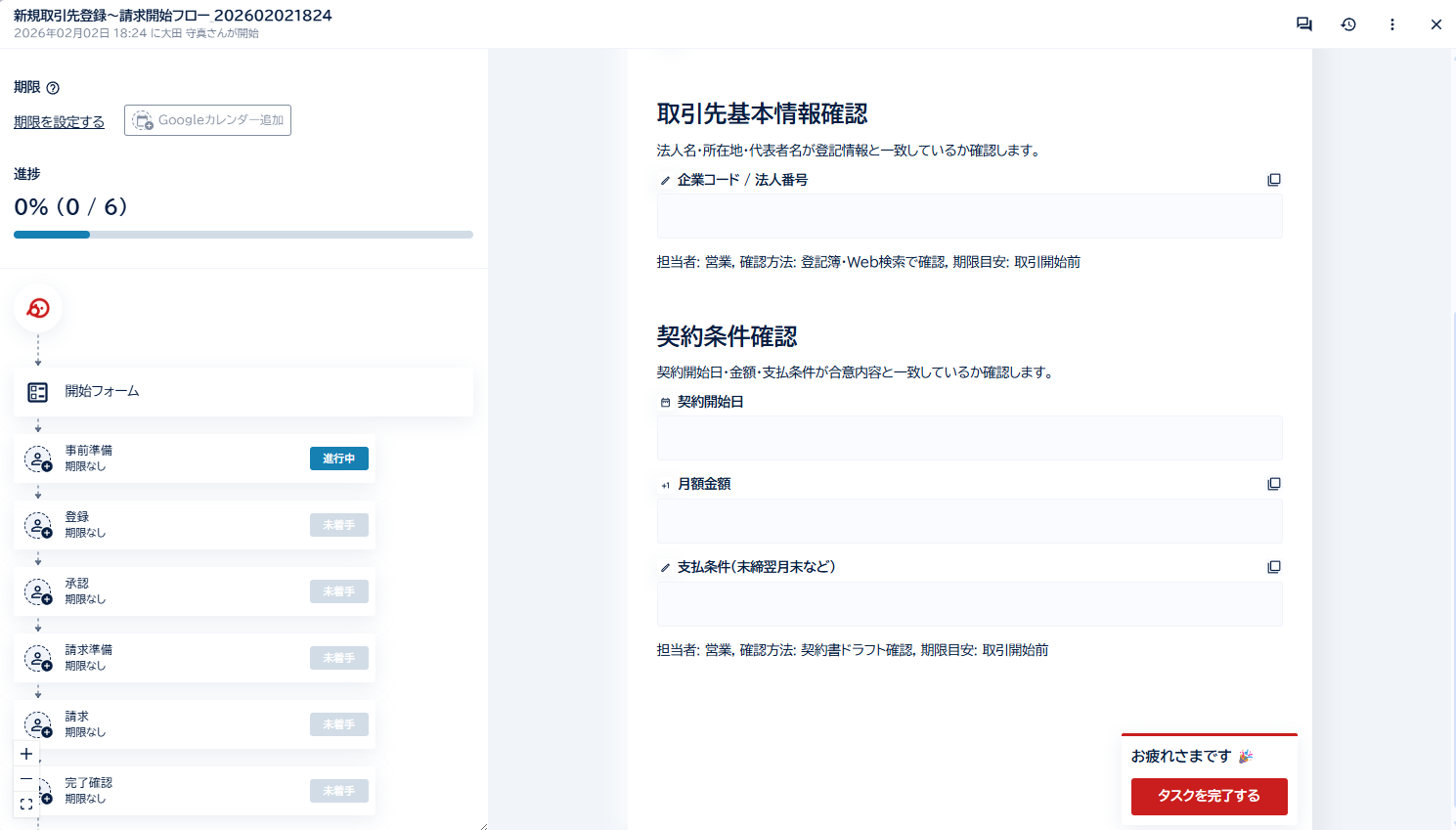Open the vertical three-dot more menu
Screen dimensions: 1456x830
coord(1392,24)
